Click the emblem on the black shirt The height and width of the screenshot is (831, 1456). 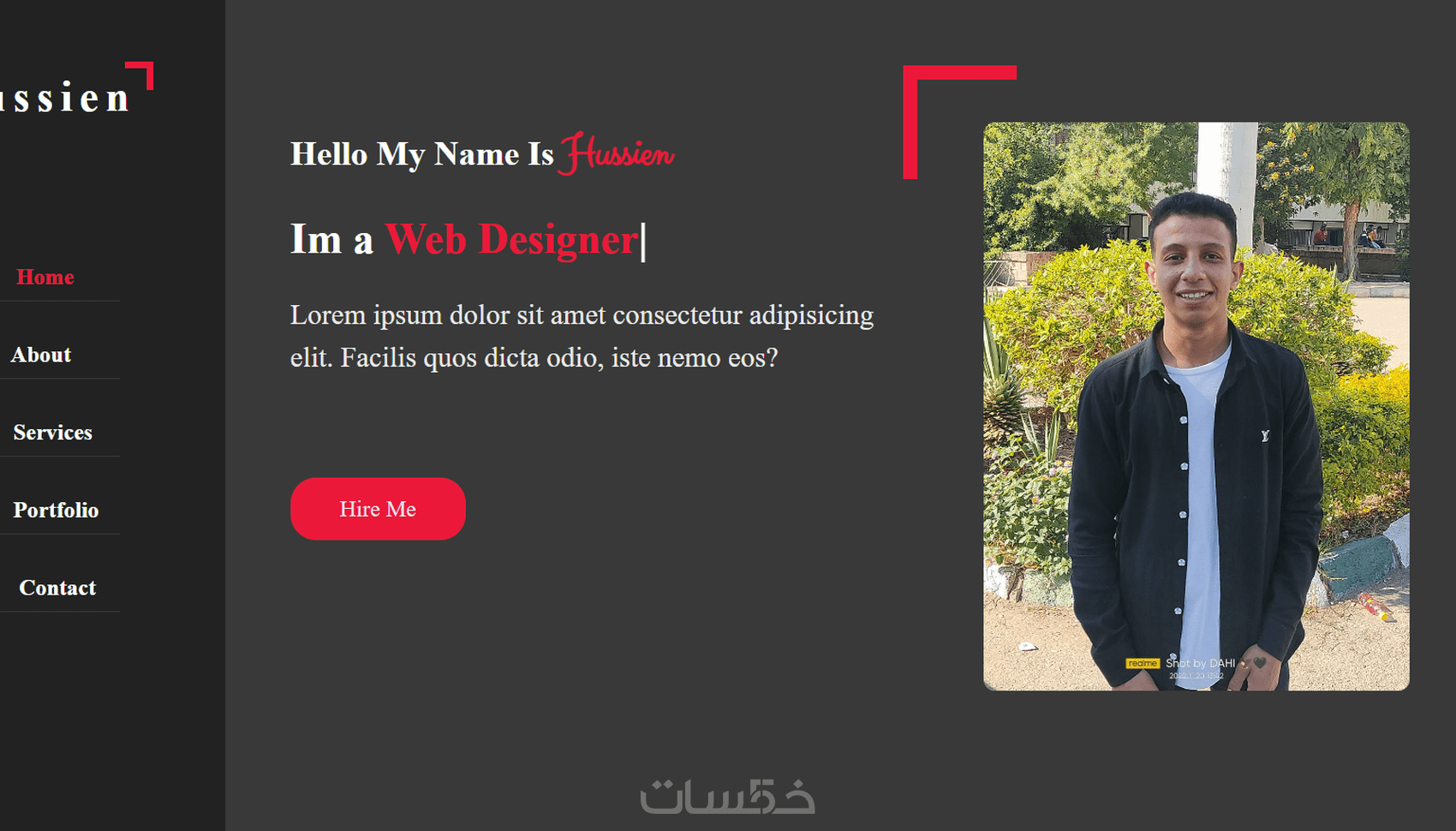pos(1264,436)
